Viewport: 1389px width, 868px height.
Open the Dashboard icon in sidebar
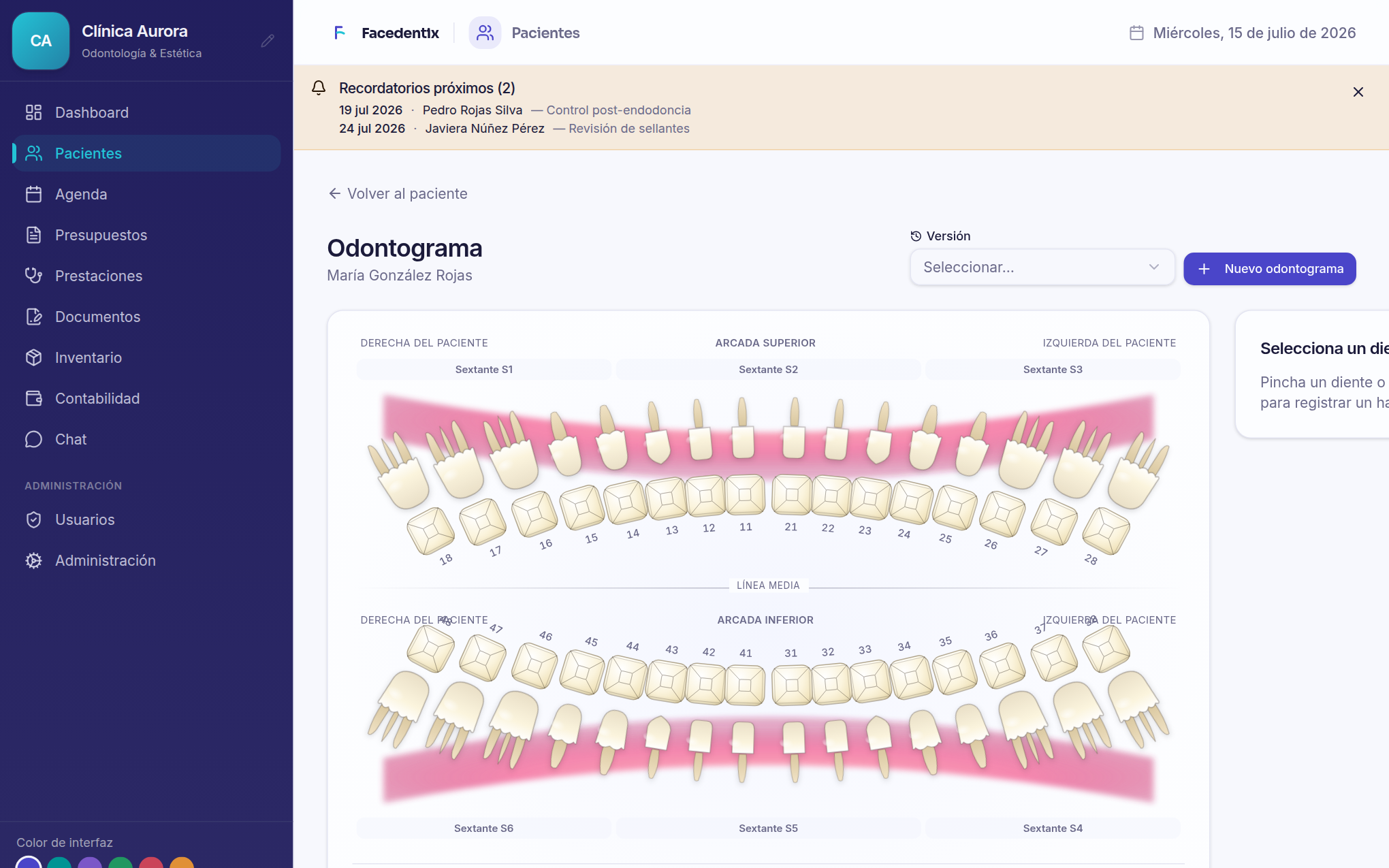33,112
